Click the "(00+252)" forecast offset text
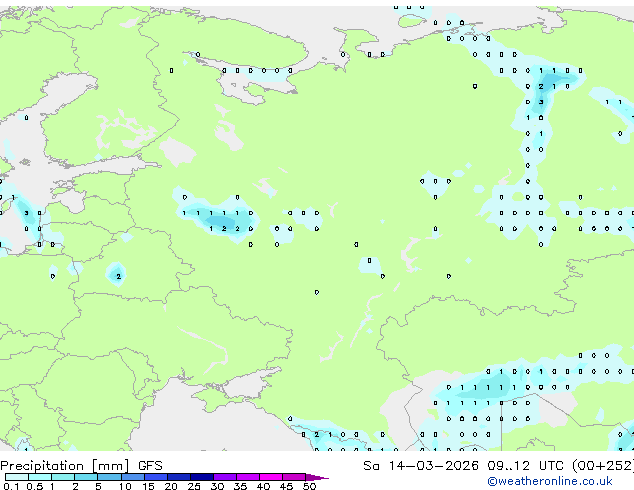The width and height of the screenshot is (634, 490). [x=603, y=466]
